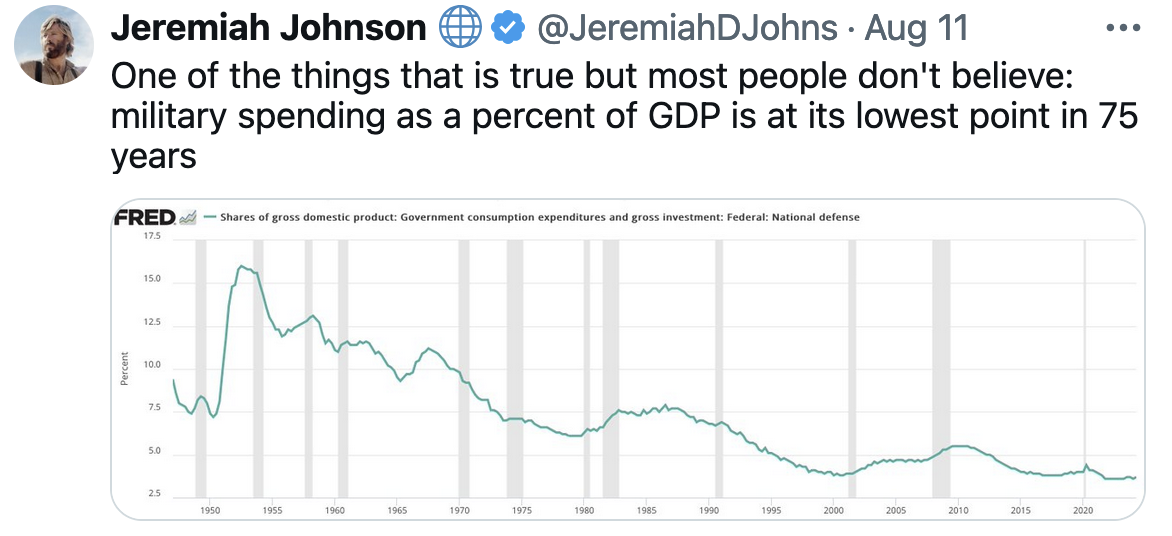Click the blue verified checkmark badge
Viewport: 1172px width, 536px height.
[x=510, y=29]
